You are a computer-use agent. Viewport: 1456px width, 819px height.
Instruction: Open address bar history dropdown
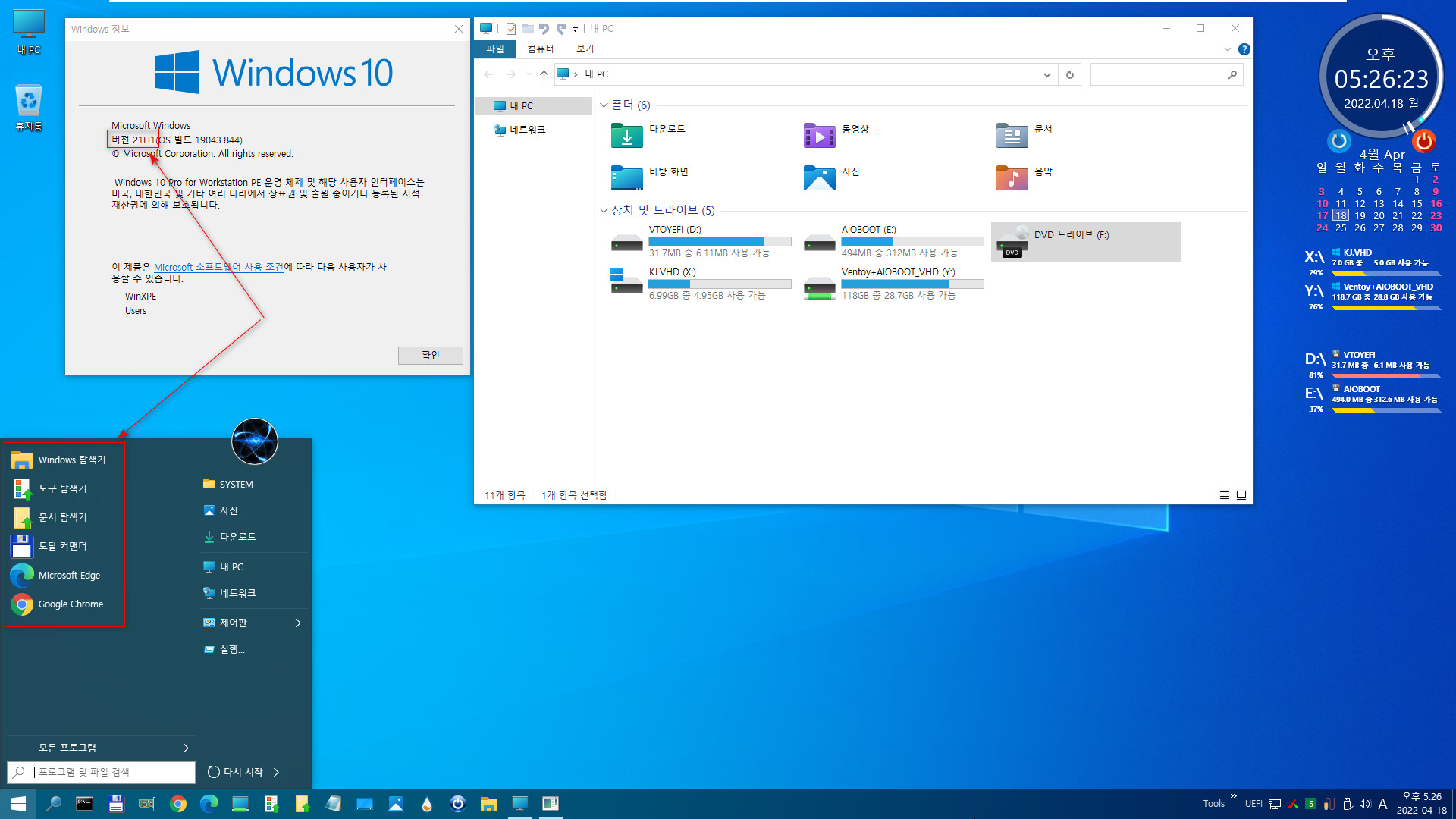(x=1046, y=74)
